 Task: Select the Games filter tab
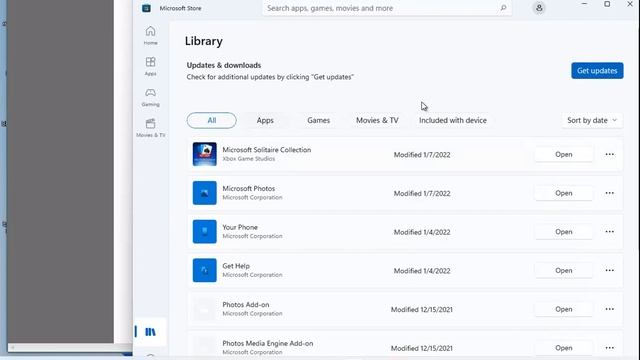[318, 120]
